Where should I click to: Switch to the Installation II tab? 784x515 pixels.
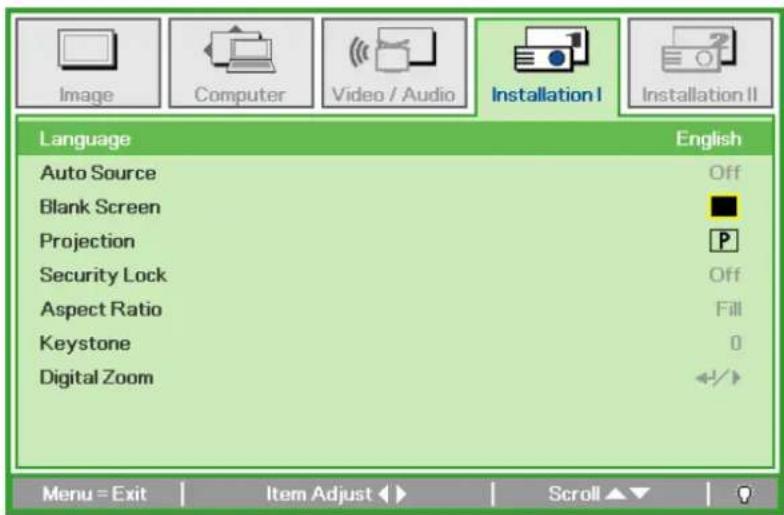700,63
